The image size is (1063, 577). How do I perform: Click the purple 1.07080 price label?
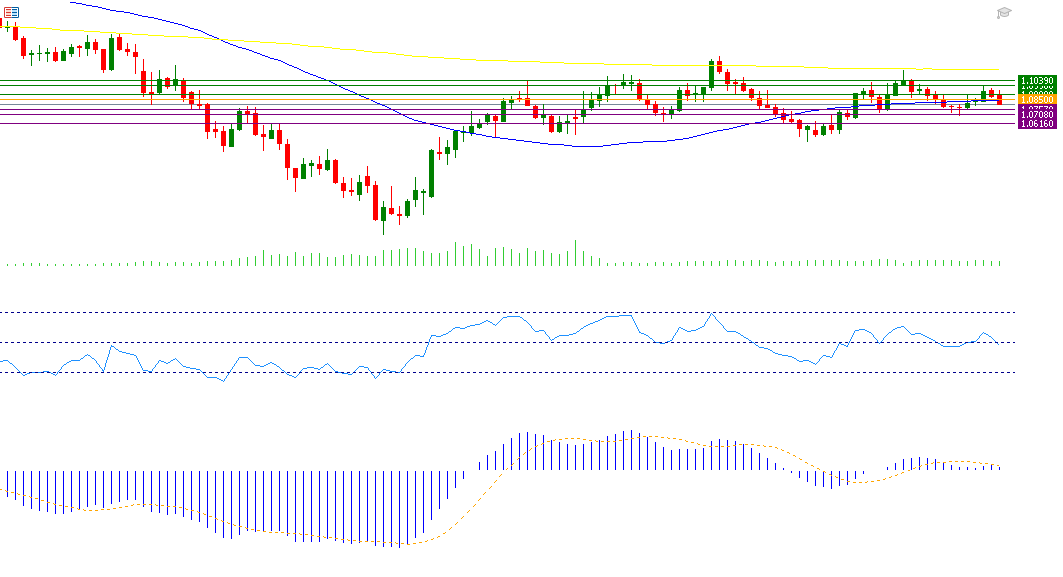coord(1036,115)
